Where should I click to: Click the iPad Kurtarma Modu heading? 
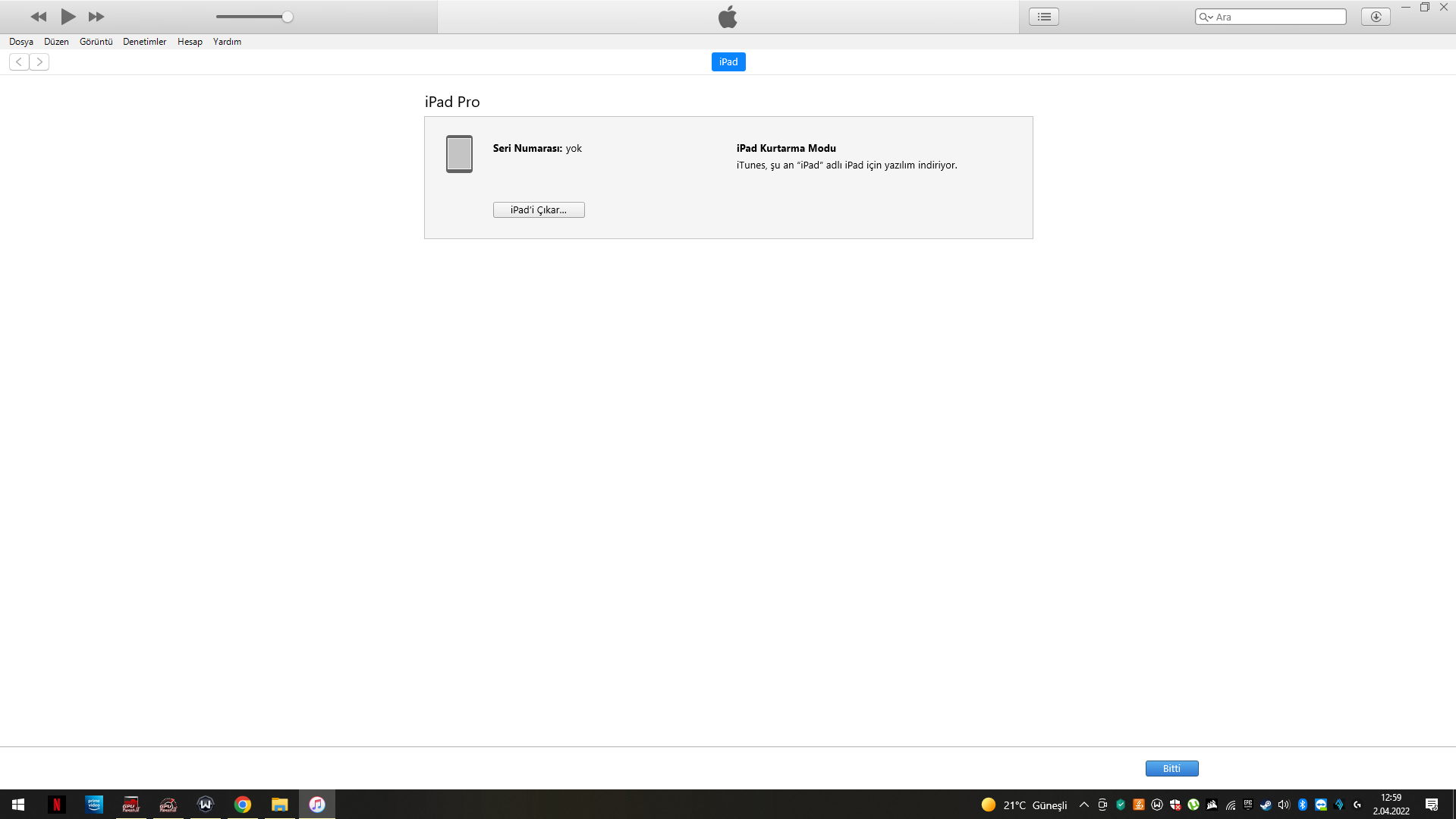click(x=786, y=149)
